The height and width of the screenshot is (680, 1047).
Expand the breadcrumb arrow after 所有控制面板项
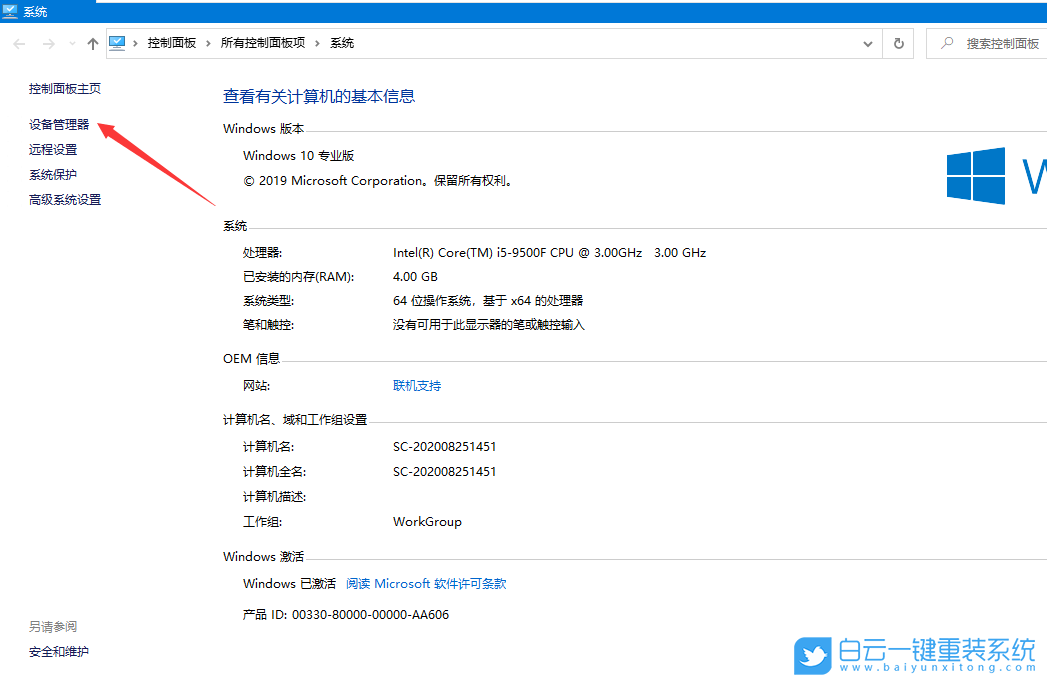314,43
